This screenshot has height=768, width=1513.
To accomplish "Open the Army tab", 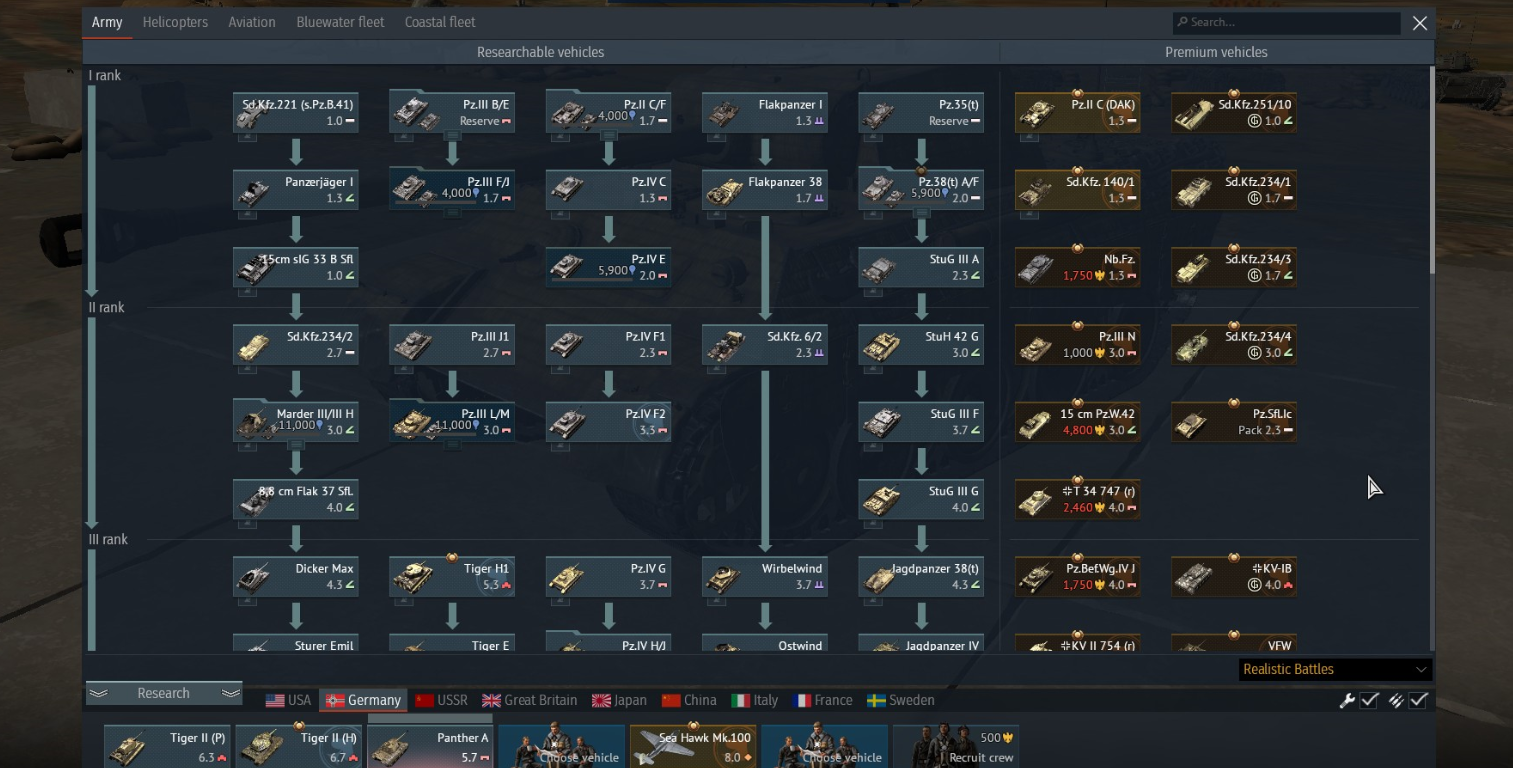I will tap(107, 22).
